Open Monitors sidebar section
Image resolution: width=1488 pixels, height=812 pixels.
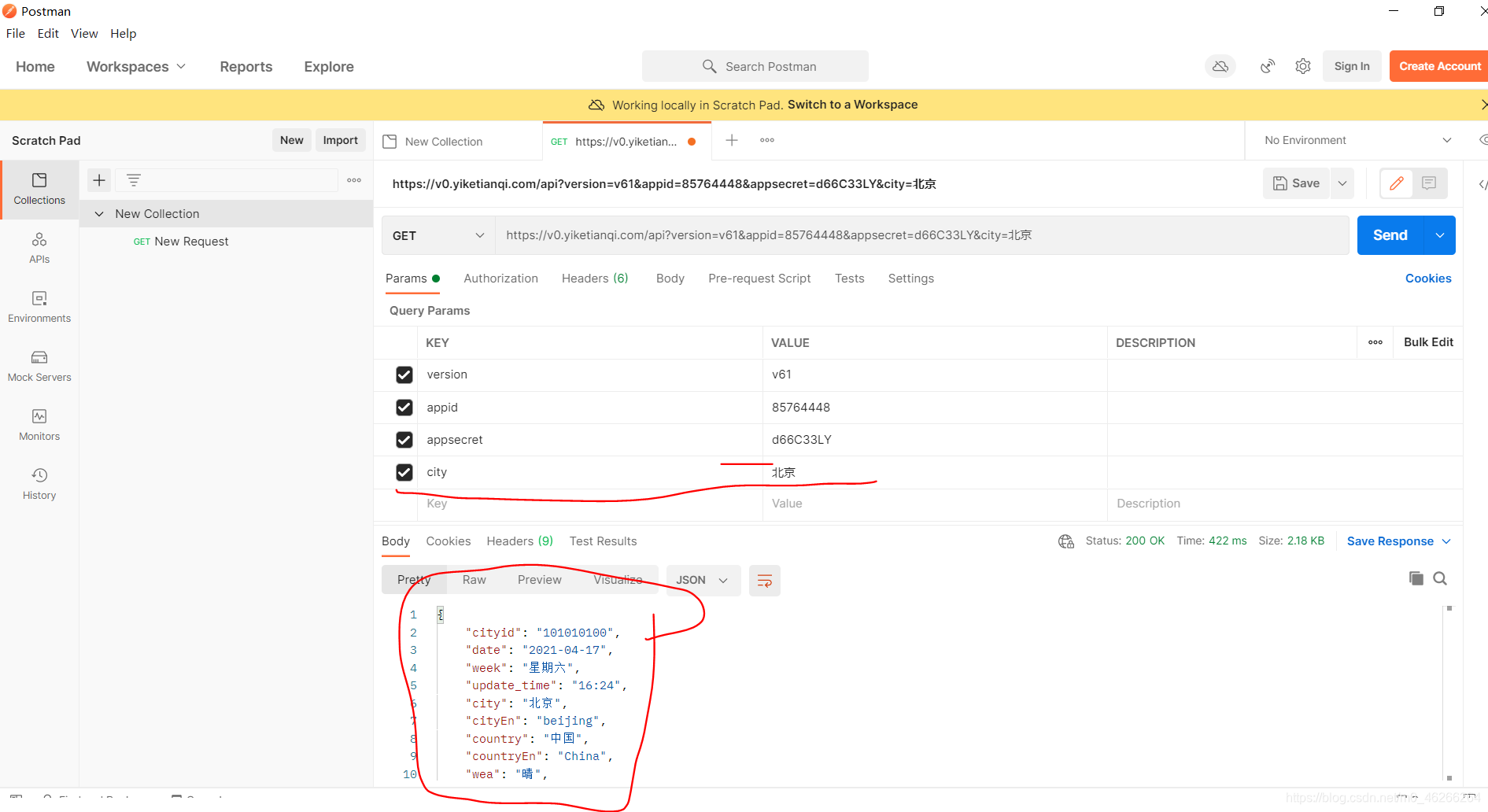[39, 425]
